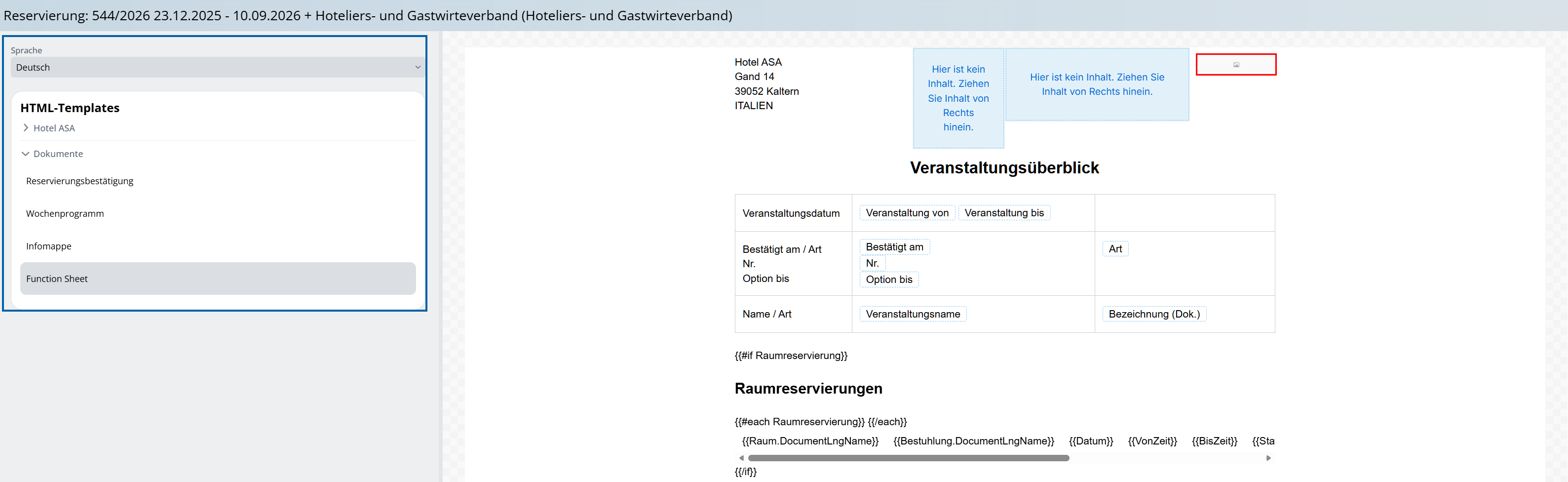Click the horizontal table scrollbar thumb
The width and height of the screenshot is (1568, 482).
pos(908,458)
